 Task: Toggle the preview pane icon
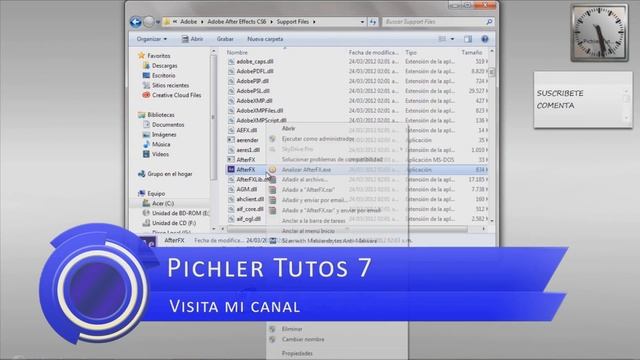click(x=468, y=39)
